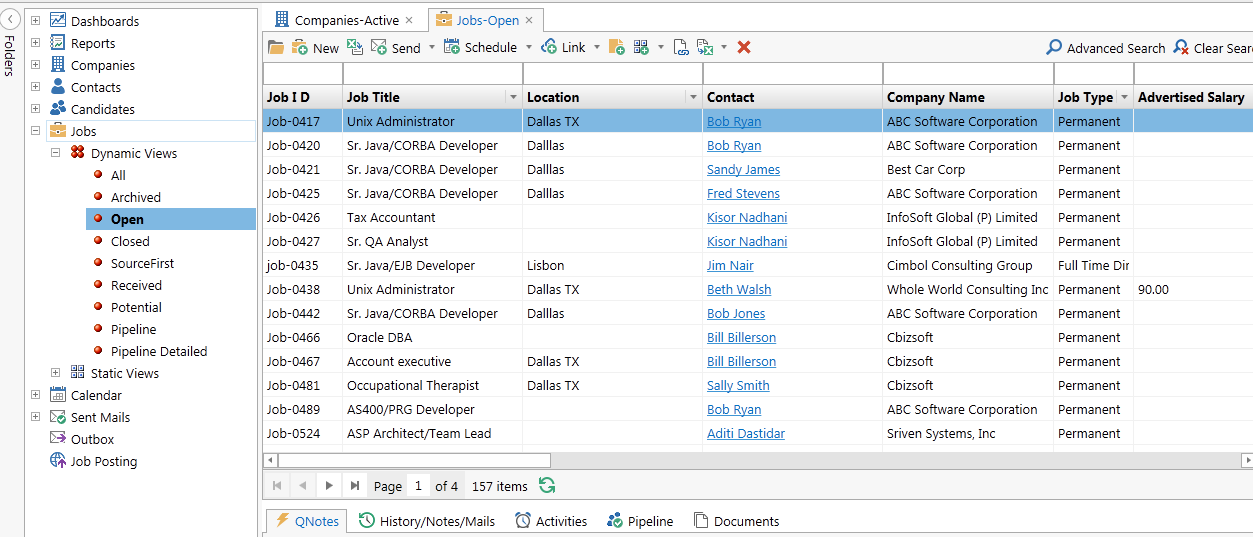Click the horizontal scrollbar under the grid
The width and height of the screenshot is (1253, 537).
tap(414, 460)
